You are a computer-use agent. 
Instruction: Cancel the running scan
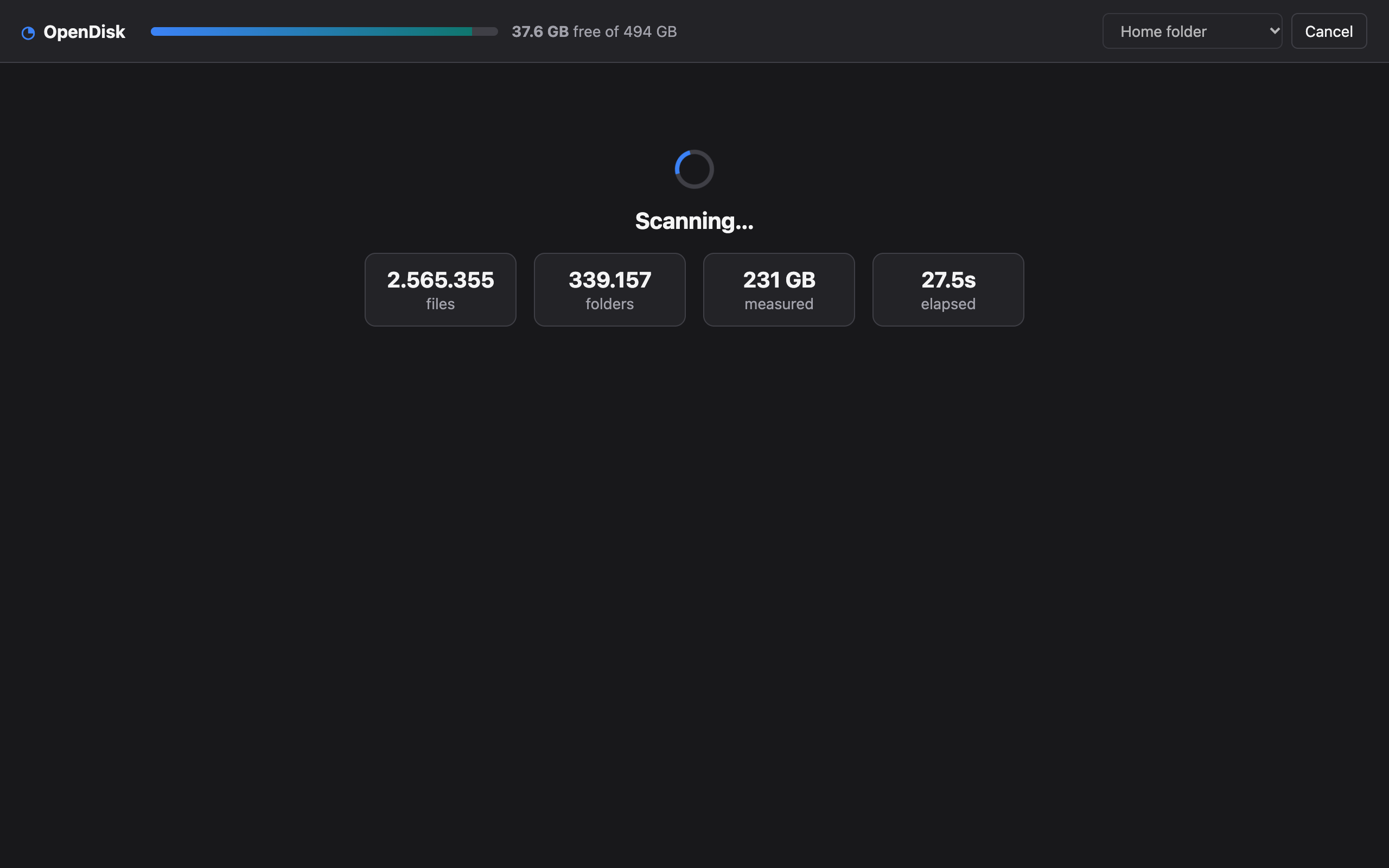tap(1329, 31)
